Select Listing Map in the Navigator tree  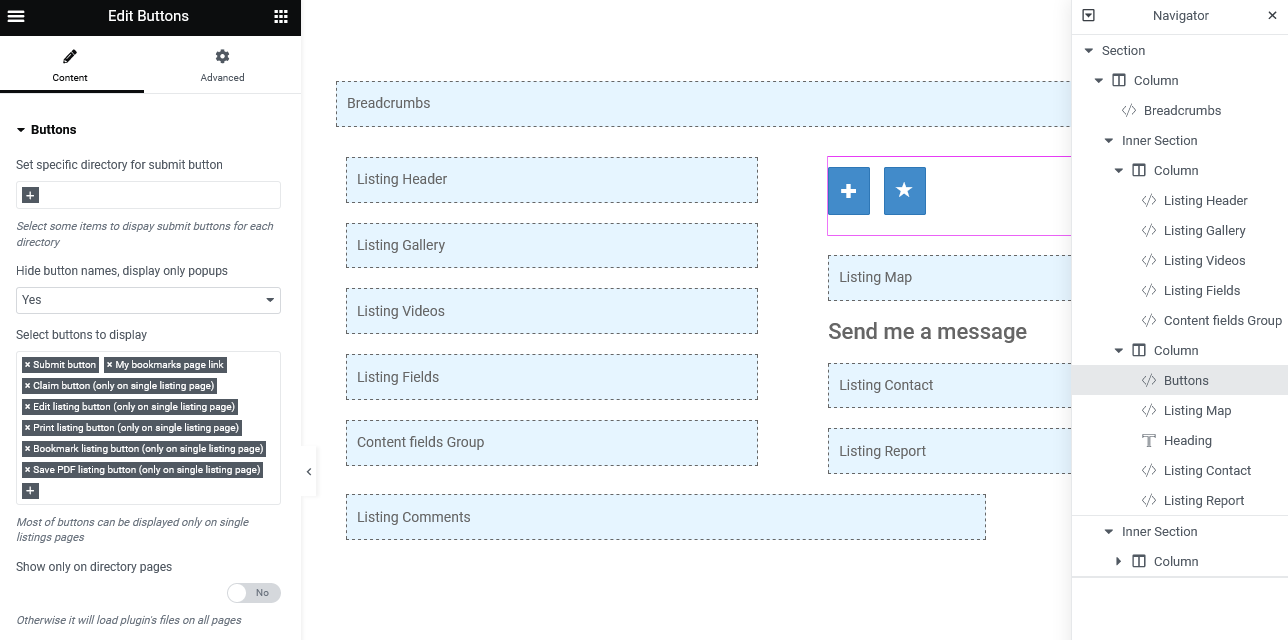tap(1197, 411)
